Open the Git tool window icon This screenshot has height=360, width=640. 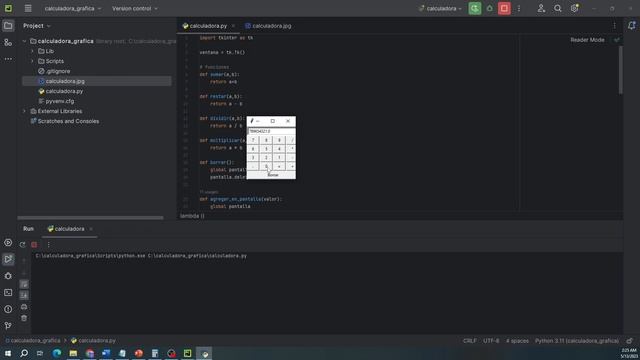coord(8,326)
